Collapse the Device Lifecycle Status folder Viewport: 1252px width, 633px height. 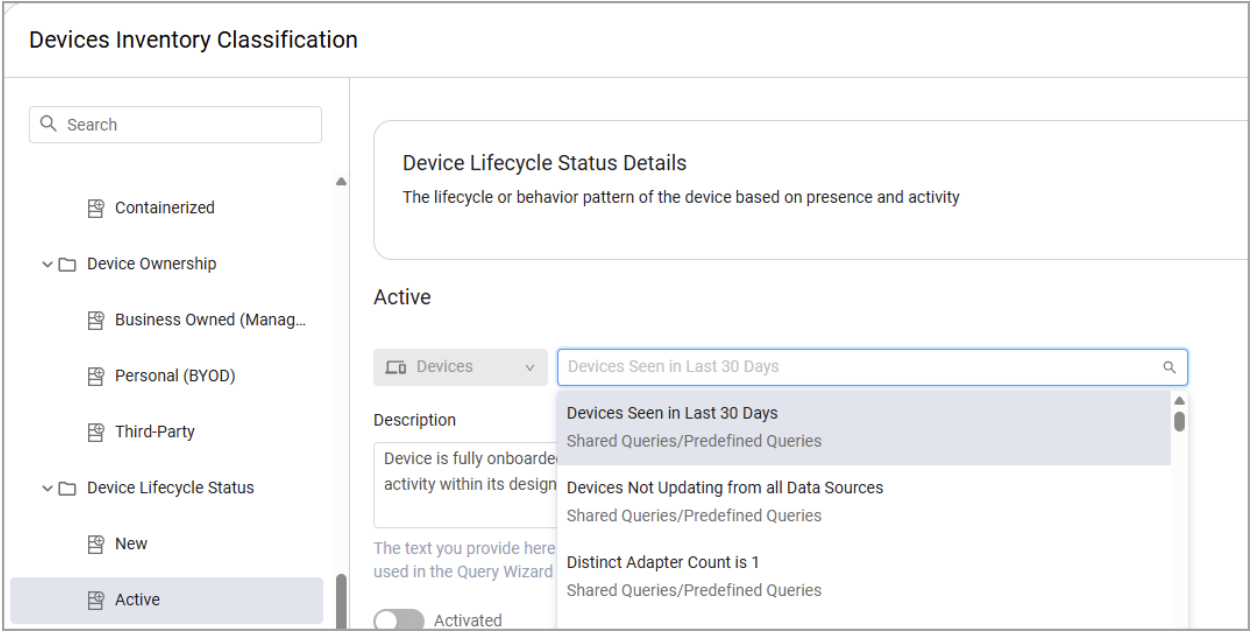(x=47, y=488)
